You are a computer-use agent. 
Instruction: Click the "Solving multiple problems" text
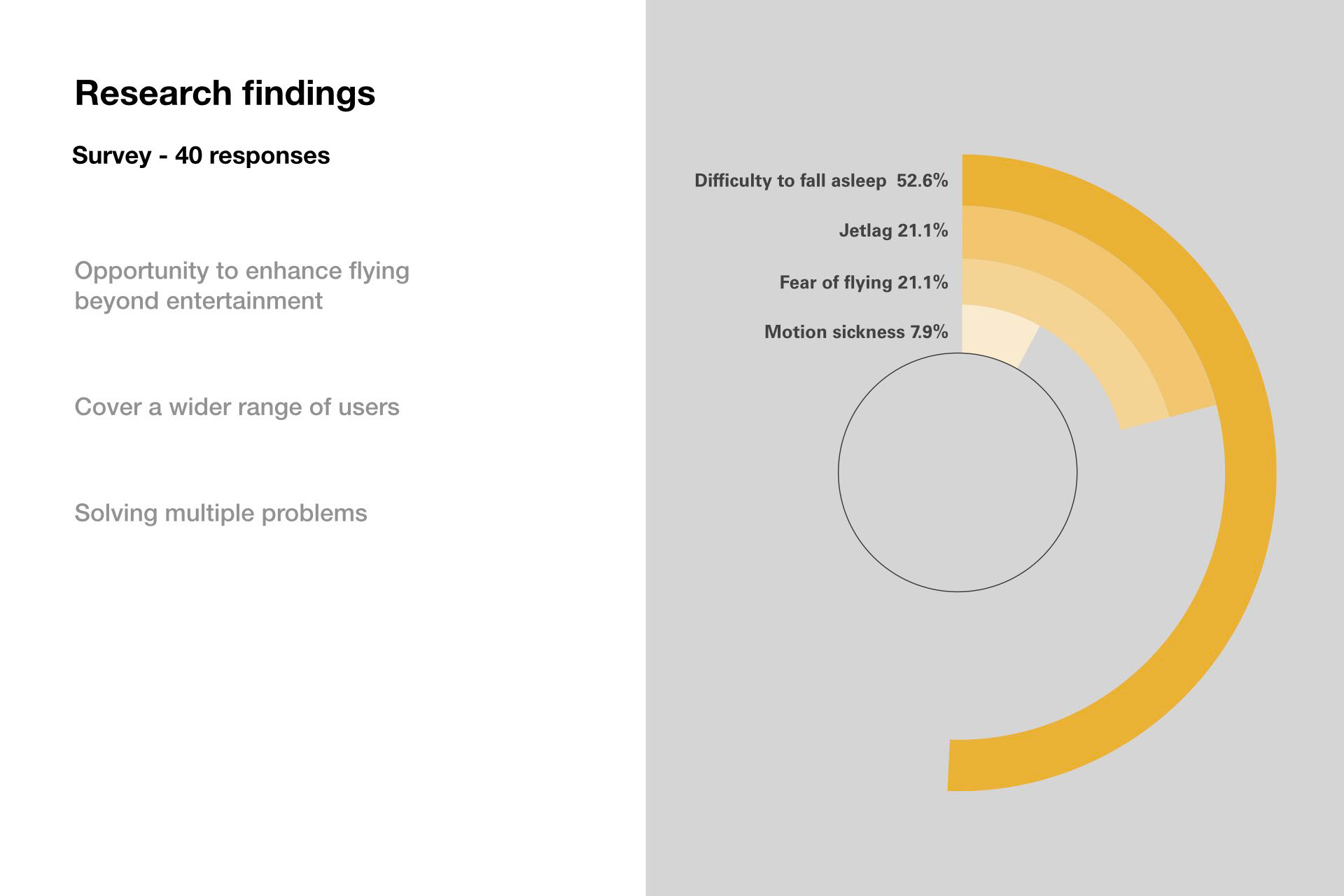point(220,513)
